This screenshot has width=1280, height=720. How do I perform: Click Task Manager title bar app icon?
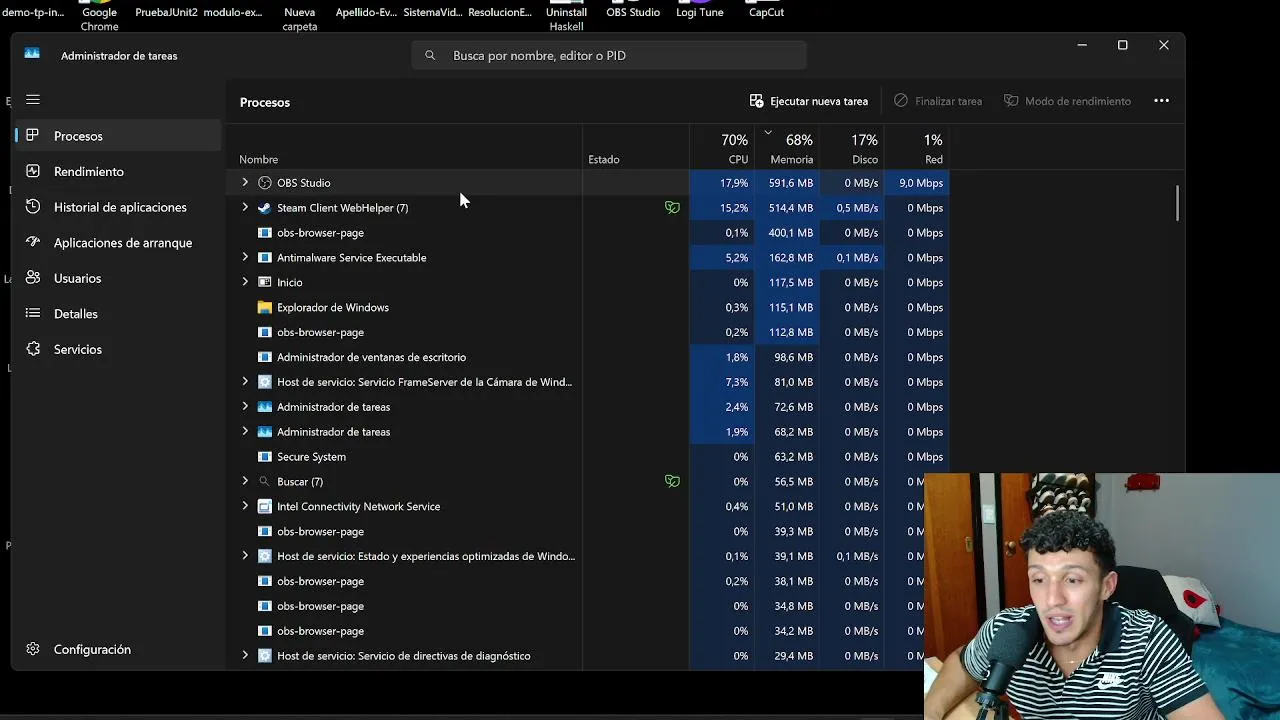(x=32, y=54)
